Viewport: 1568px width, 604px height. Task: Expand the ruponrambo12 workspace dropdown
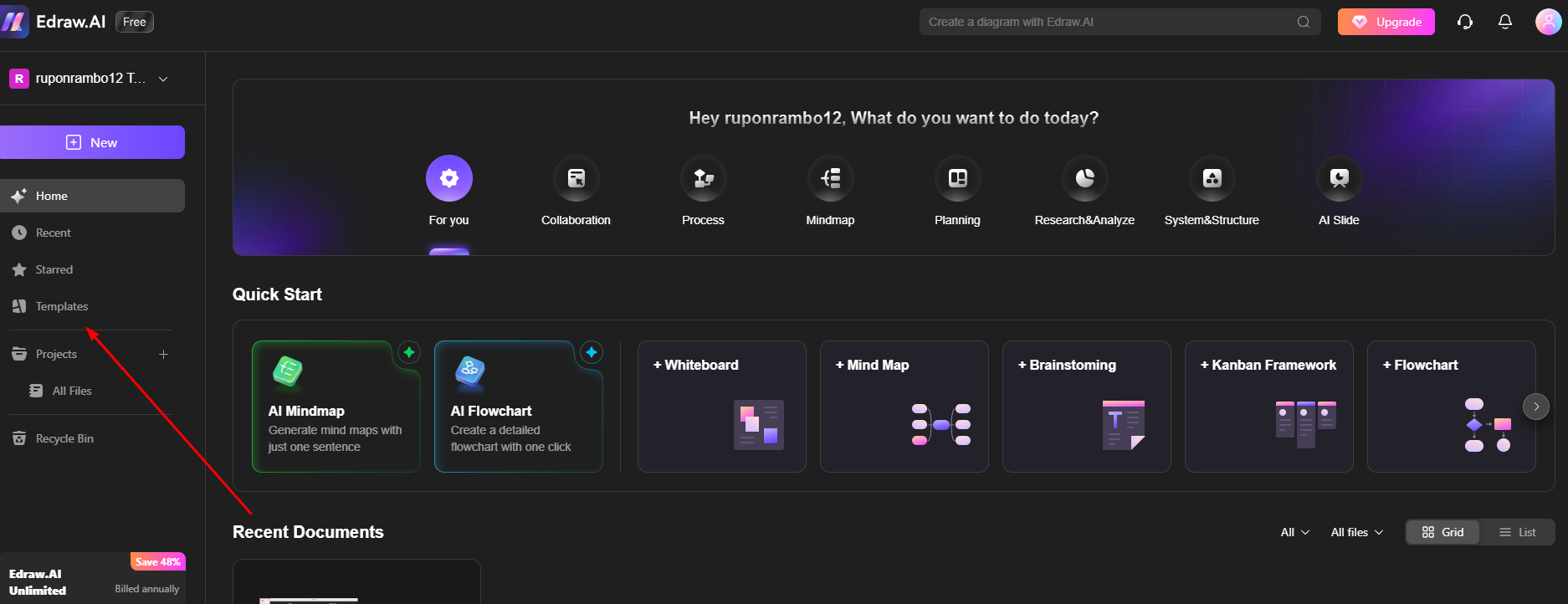click(x=163, y=79)
